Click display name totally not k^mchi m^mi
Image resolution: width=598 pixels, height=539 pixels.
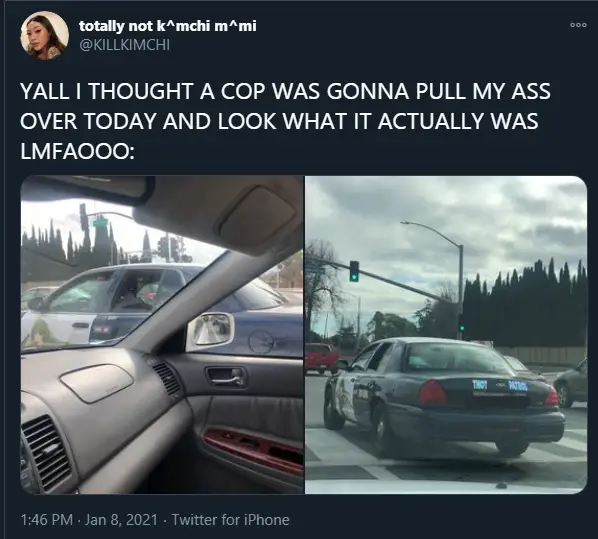(x=167, y=26)
